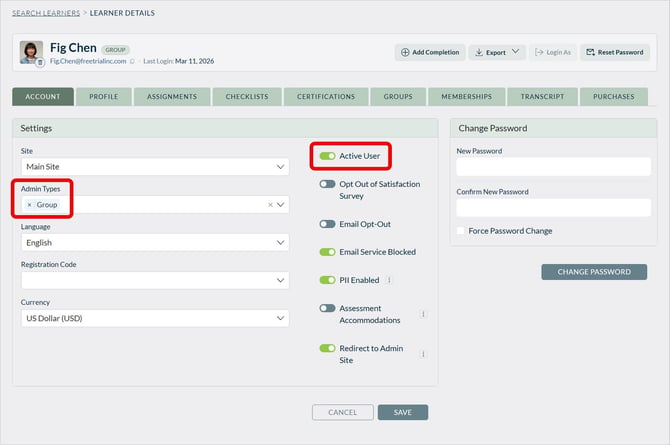Open the PII Enabled info icon

click(x=389, y=280)
